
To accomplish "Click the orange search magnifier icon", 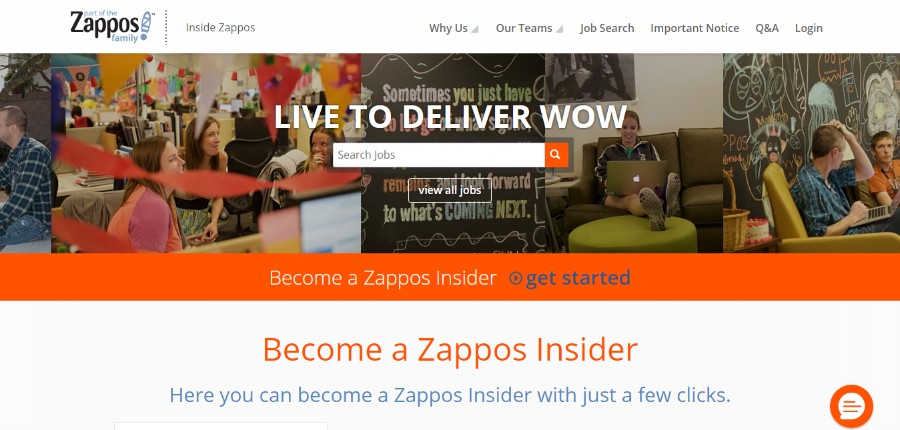I will [556, 155].
